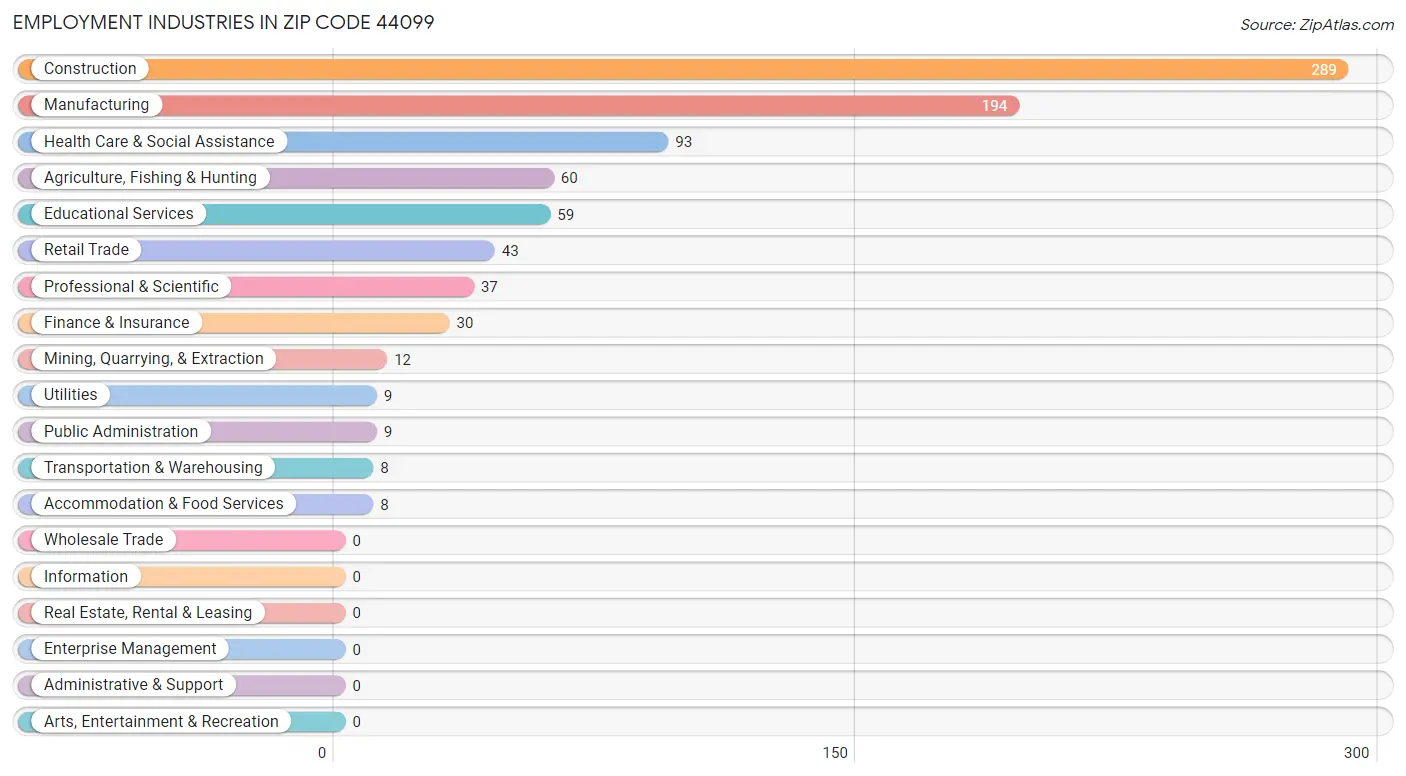Click the 43 value beside Retail Trade bar

pyautogui.click(x=510, y=251)
